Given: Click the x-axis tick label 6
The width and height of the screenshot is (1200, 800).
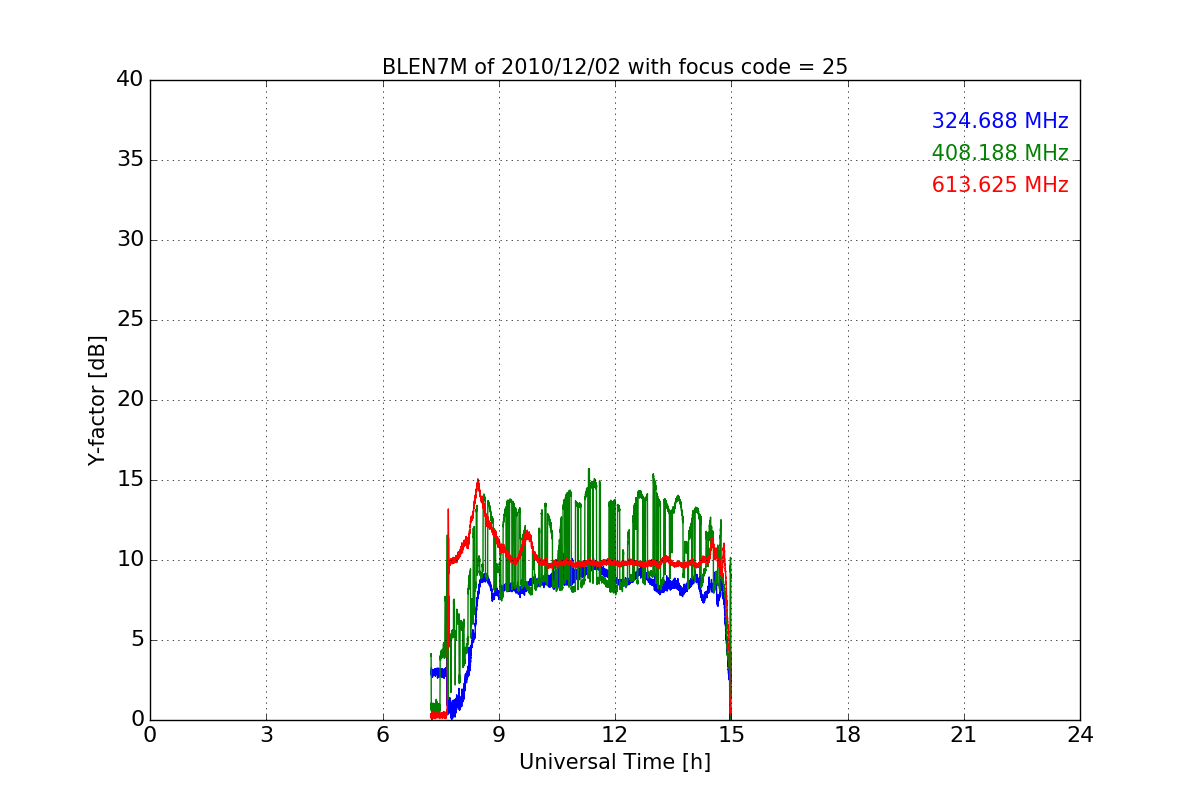Looking at the screenshot, I should click(x=382, y=735).
